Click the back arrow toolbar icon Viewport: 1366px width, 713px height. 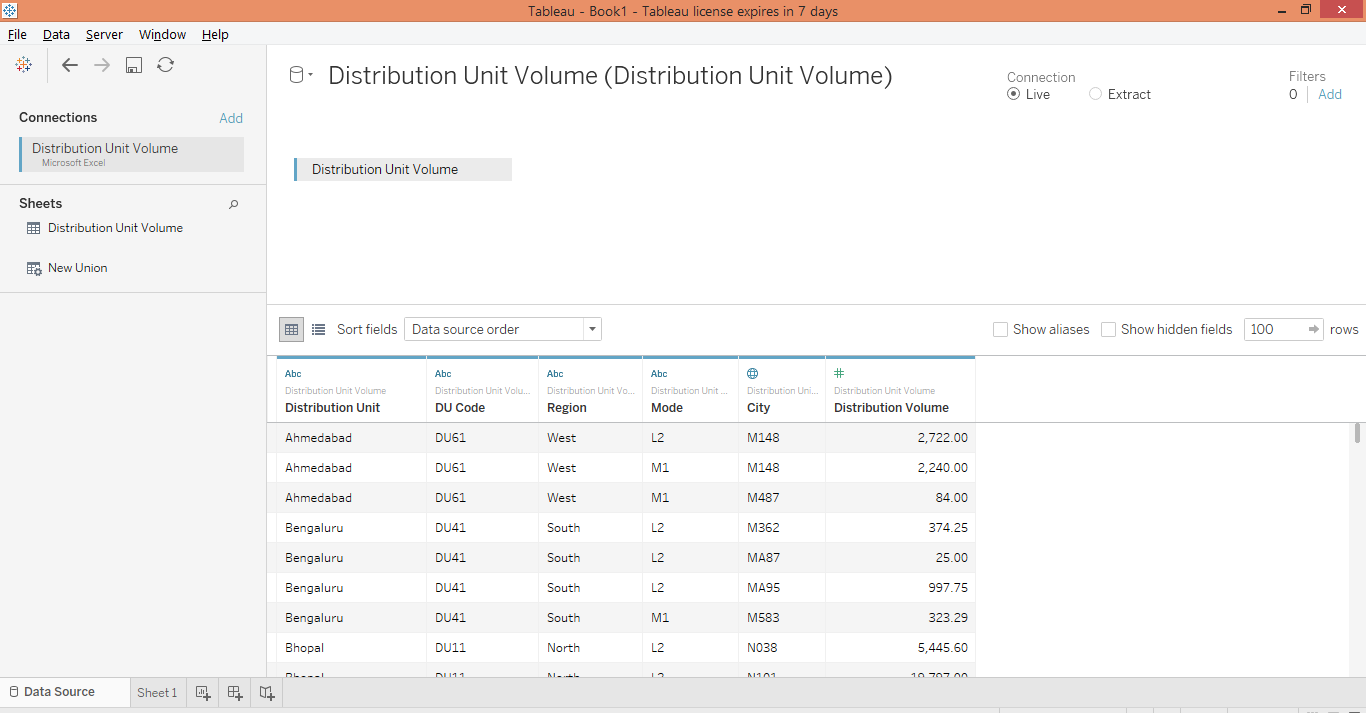tap(70, 65)
